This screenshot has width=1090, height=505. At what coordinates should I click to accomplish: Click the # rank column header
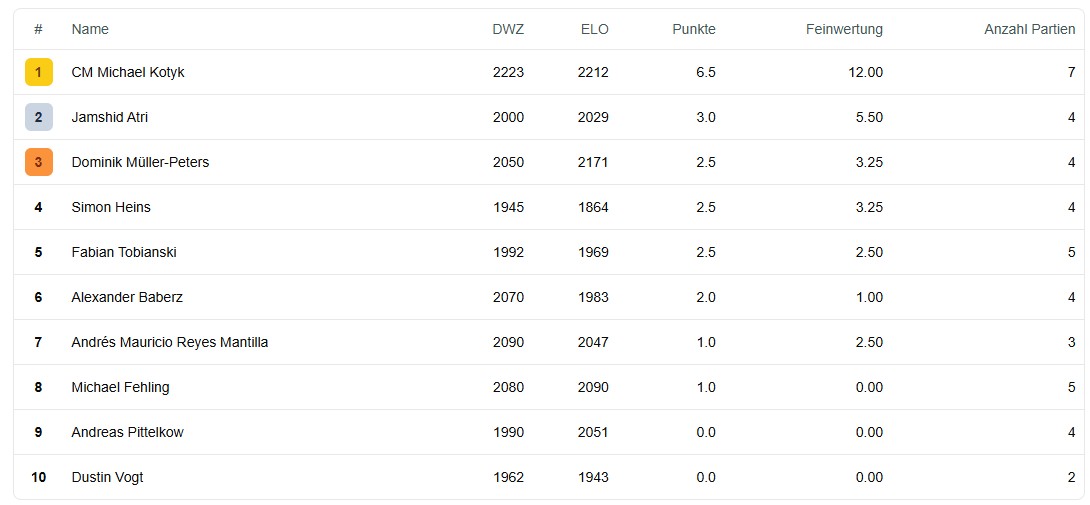pyautogui.click(x=38, y=29)
